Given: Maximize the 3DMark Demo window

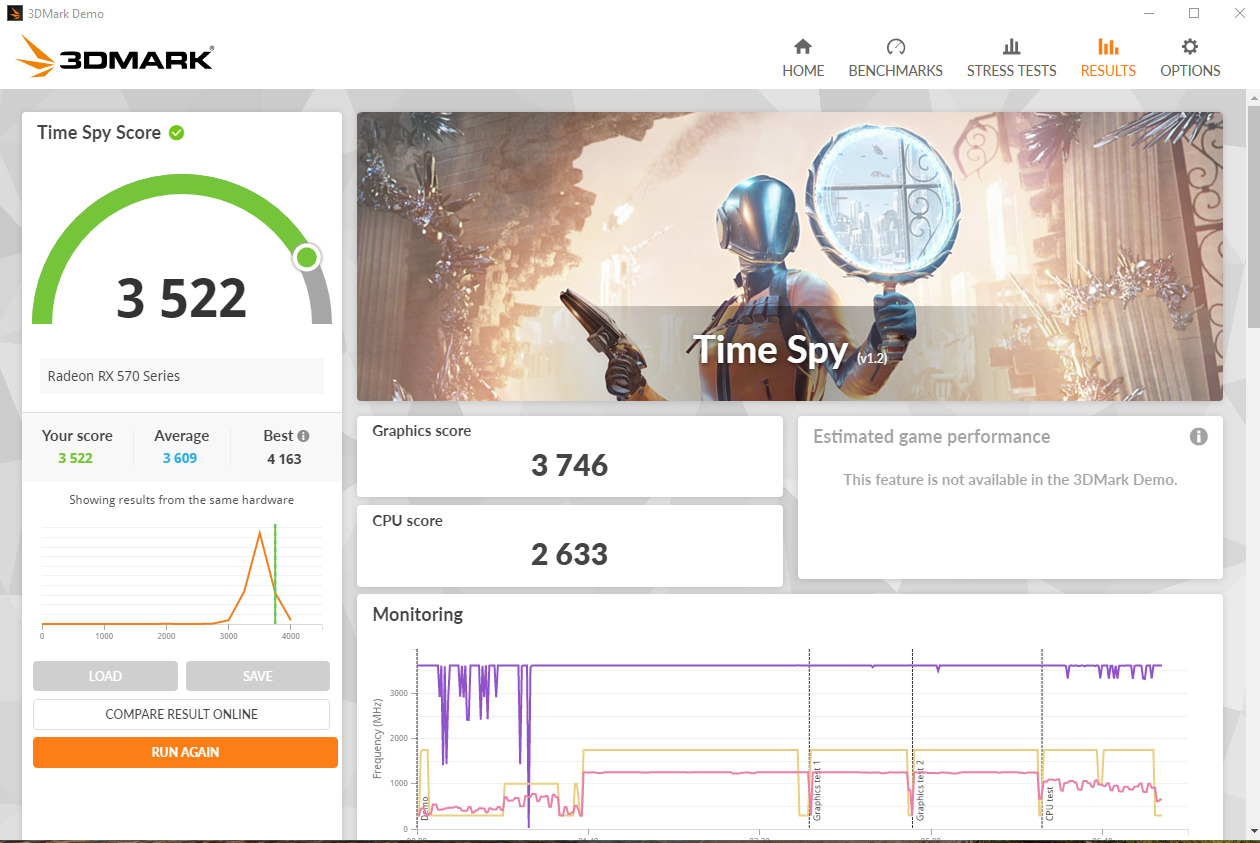Looking at the screenshot, I should 1193,14.
